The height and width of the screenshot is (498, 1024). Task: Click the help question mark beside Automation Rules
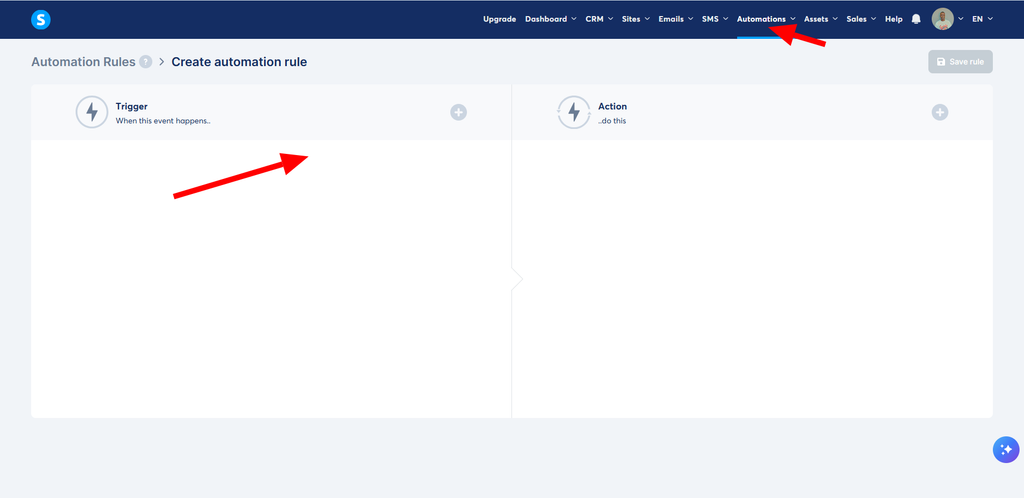146,62
